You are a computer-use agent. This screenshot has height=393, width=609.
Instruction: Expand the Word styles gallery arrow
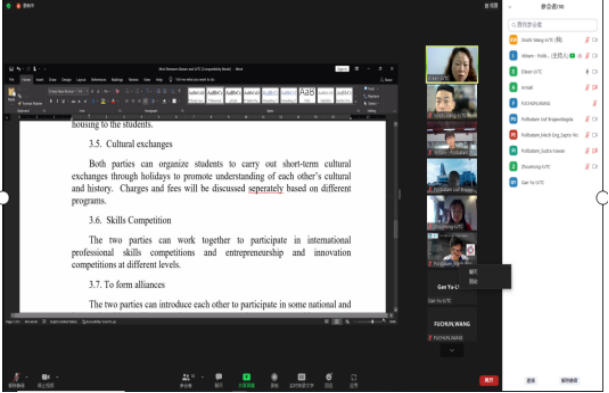click(x=356, y=101)
